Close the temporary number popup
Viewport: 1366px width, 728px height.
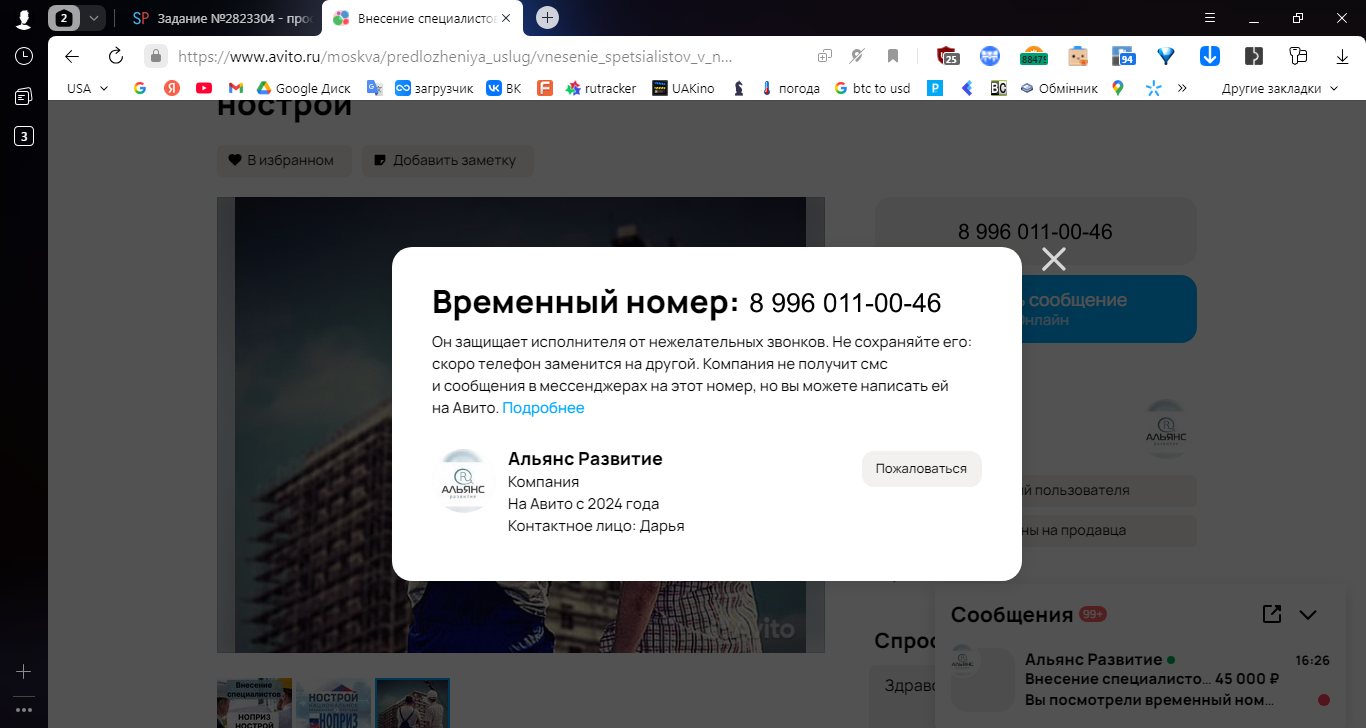[1053, 260]
